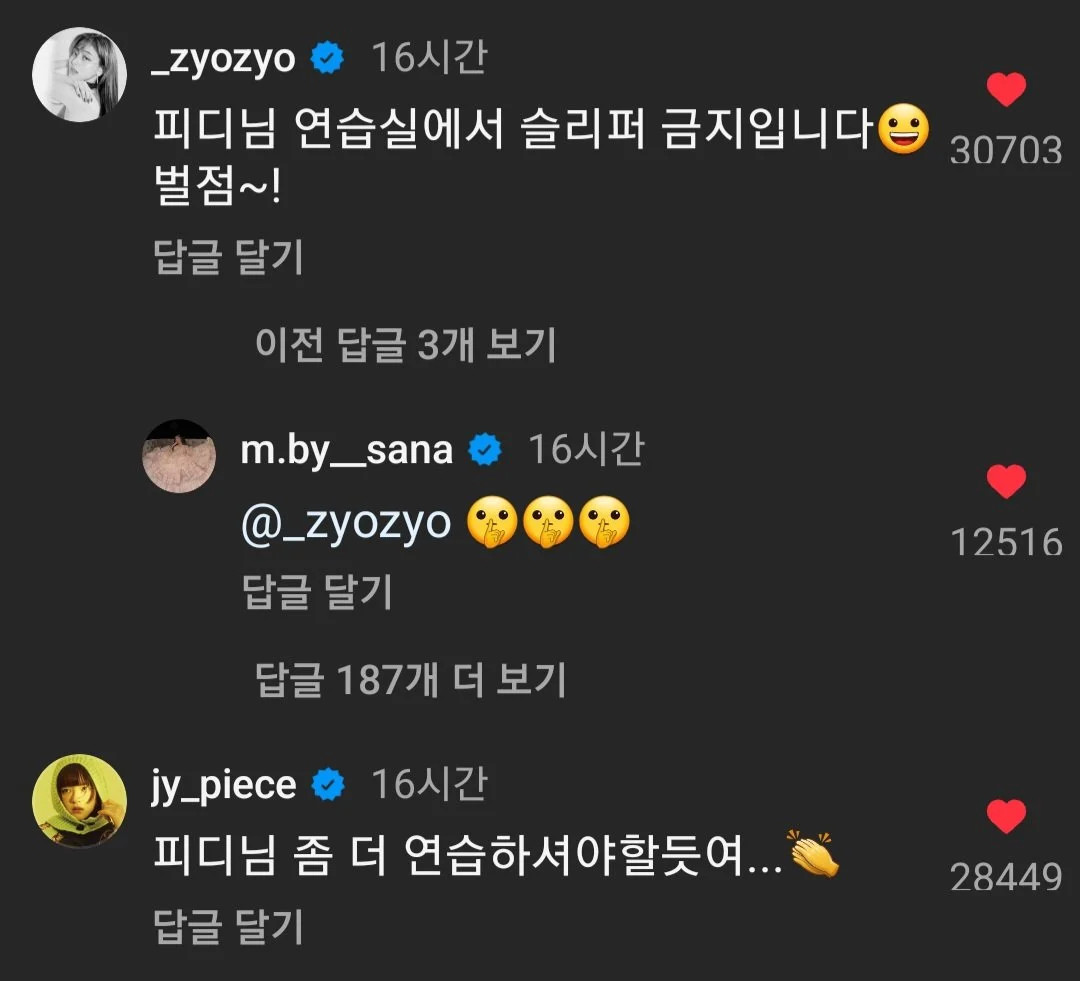Screen dimensions: 1080x981
Task: Expand the previous 3 replies (이전 답글 3개 보기)
Action: pyautogui.click(x=404, y=345)
